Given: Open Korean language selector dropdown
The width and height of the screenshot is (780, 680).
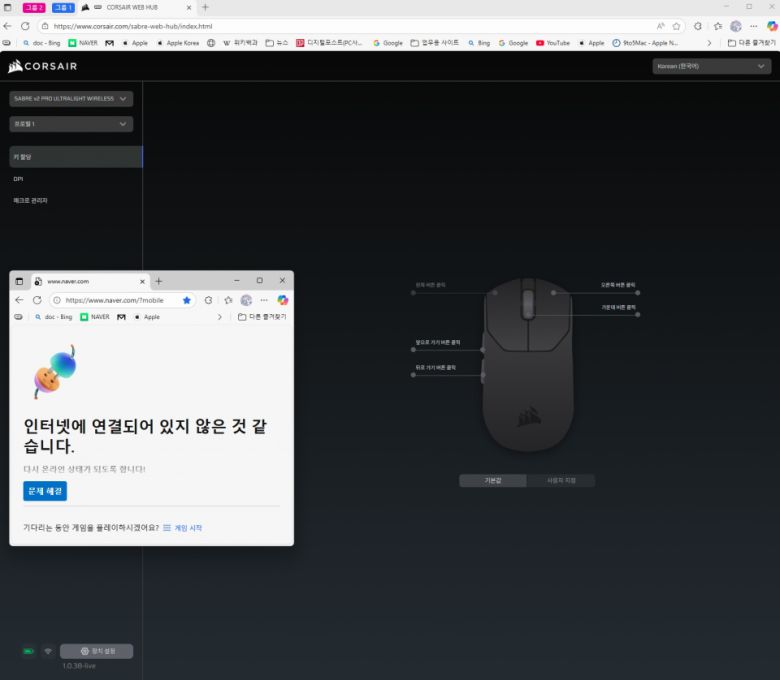Looking at the screenshot, I should (x=711, y=66).
